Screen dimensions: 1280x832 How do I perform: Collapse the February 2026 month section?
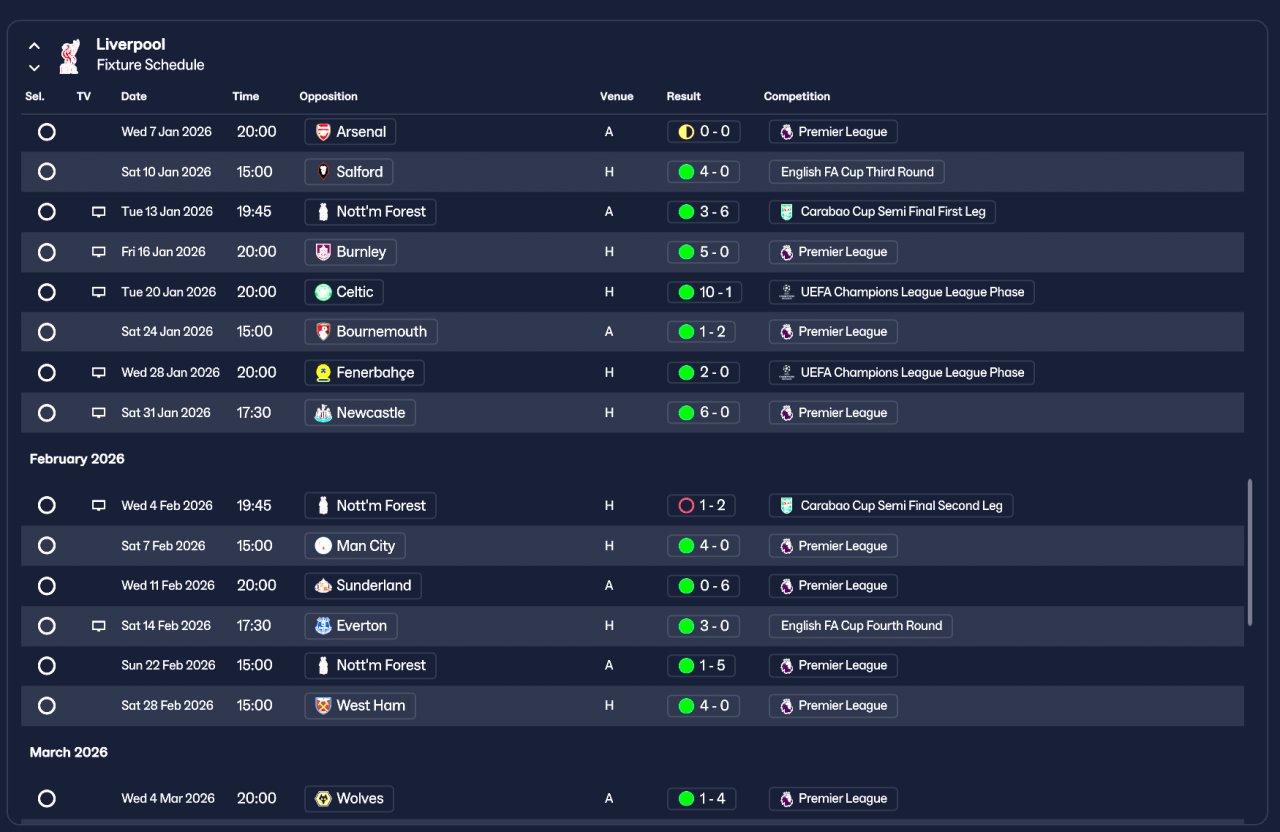[x=77, y=459]
